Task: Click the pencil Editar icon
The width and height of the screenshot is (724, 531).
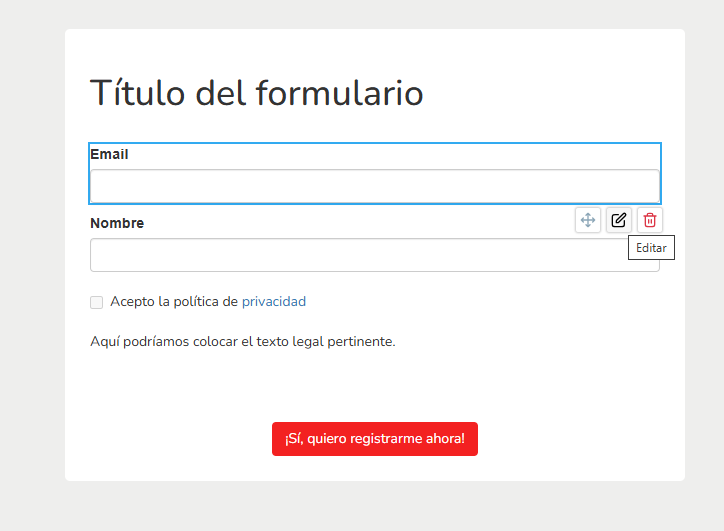Action: pos(619,220)
